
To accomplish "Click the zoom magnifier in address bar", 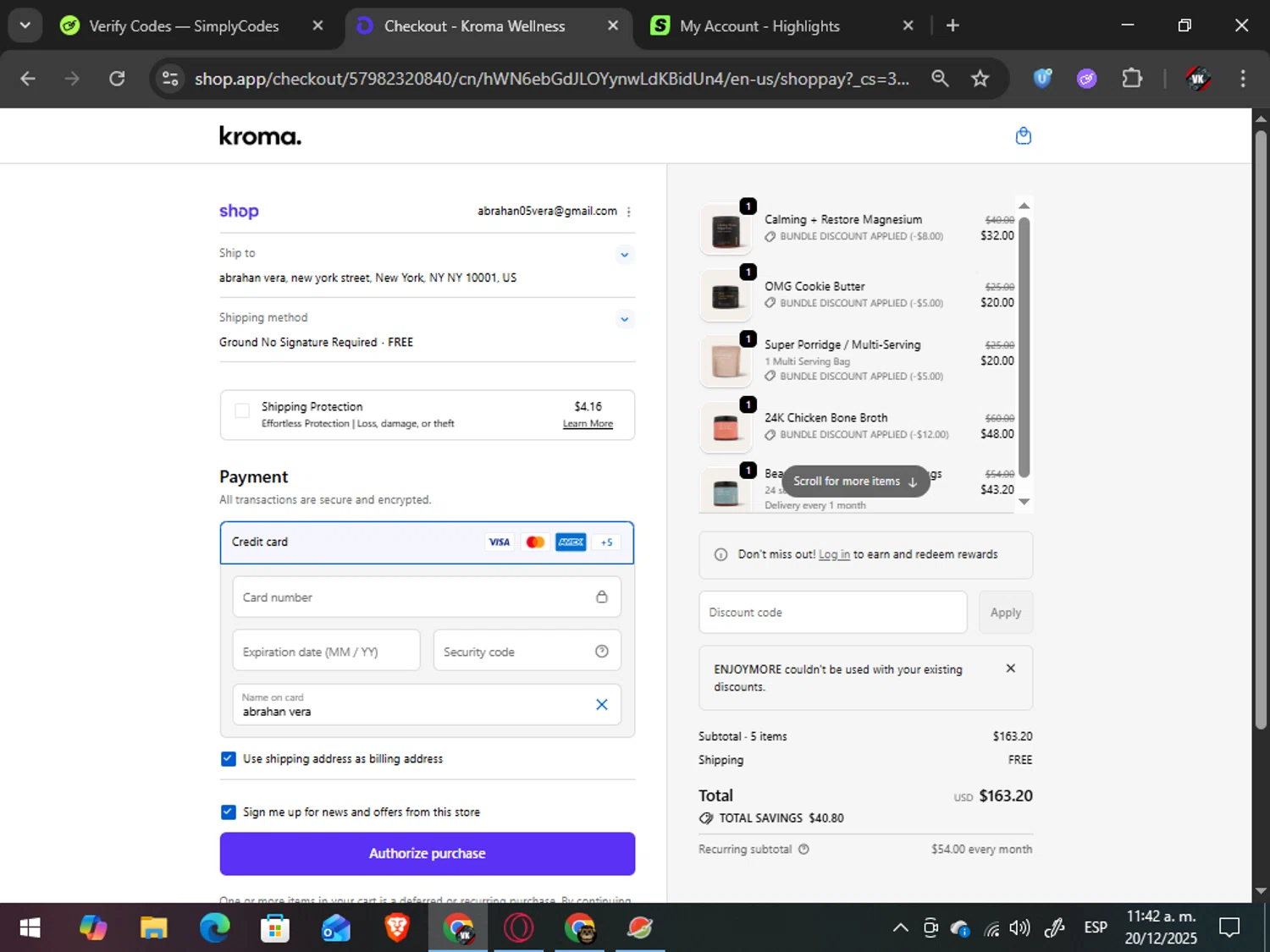I will tap(940, 79).
